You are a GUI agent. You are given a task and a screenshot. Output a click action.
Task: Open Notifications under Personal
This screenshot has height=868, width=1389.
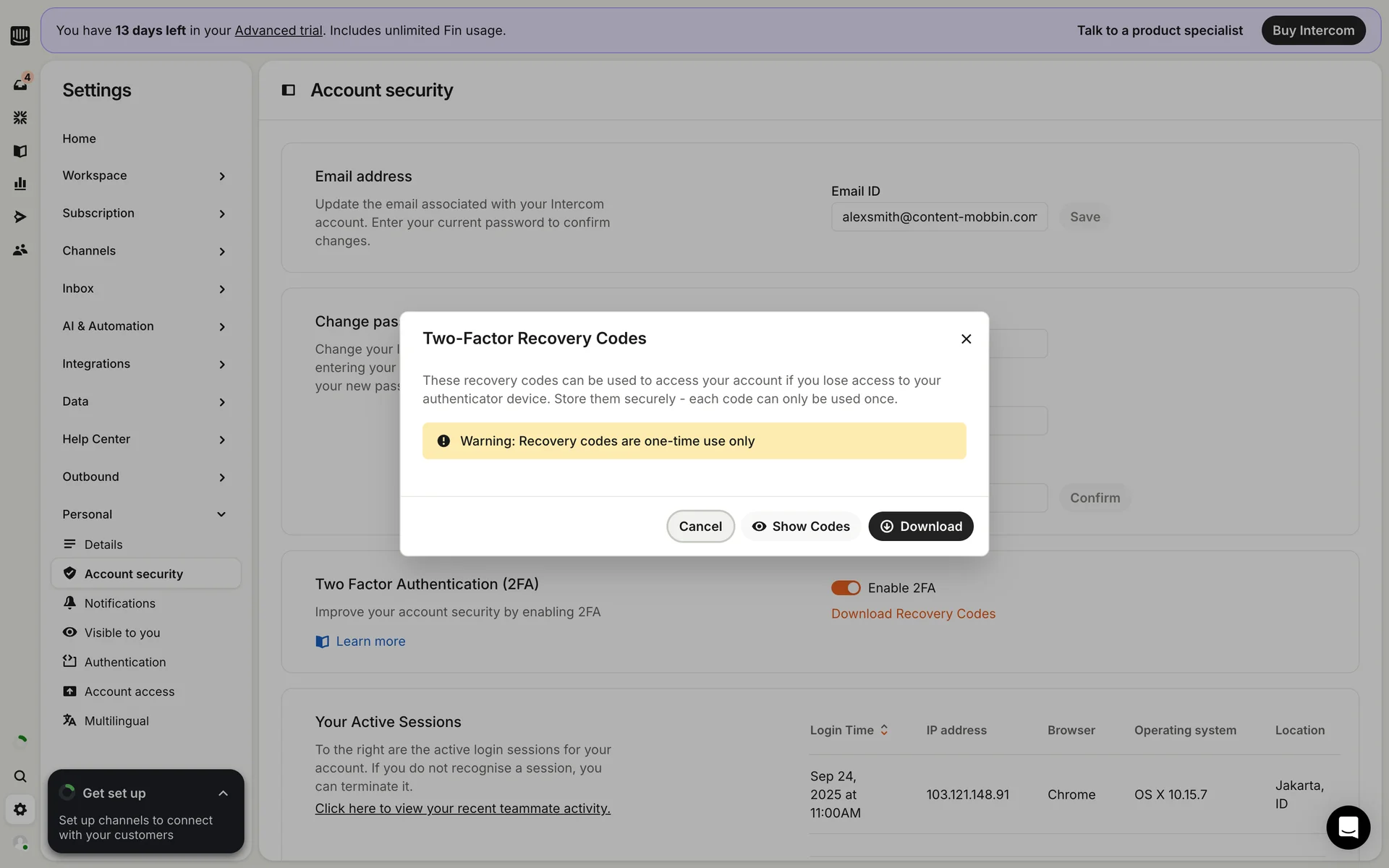click(x=119, y=603)
